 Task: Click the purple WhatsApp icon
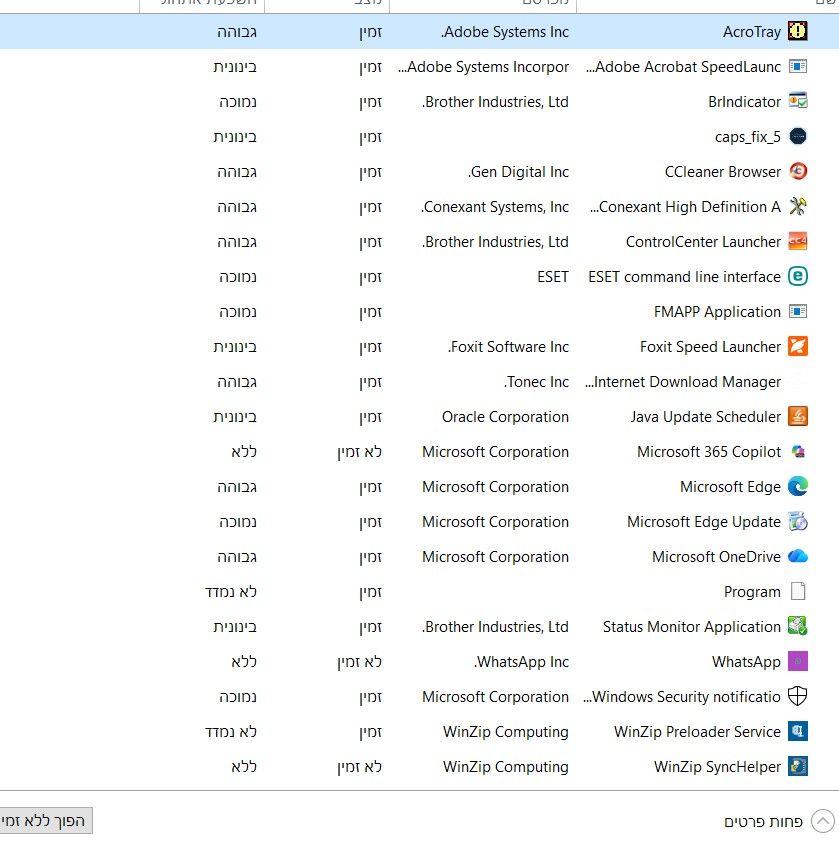(x=797, y=661)
